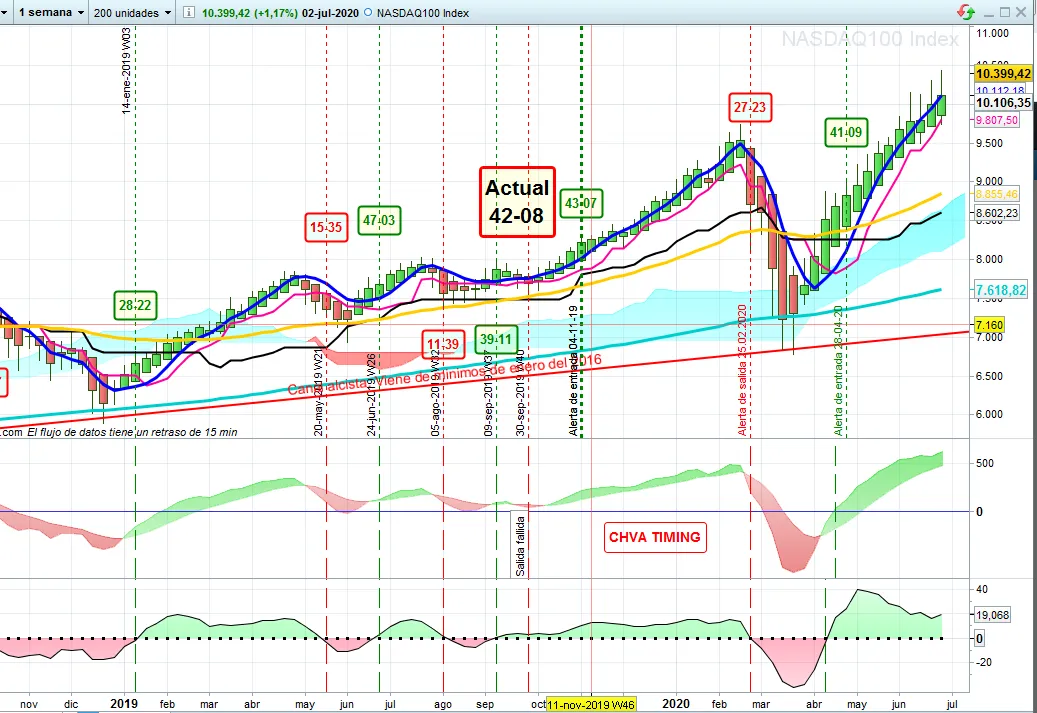Select the "Actual 42-08" annotation box

517,201
